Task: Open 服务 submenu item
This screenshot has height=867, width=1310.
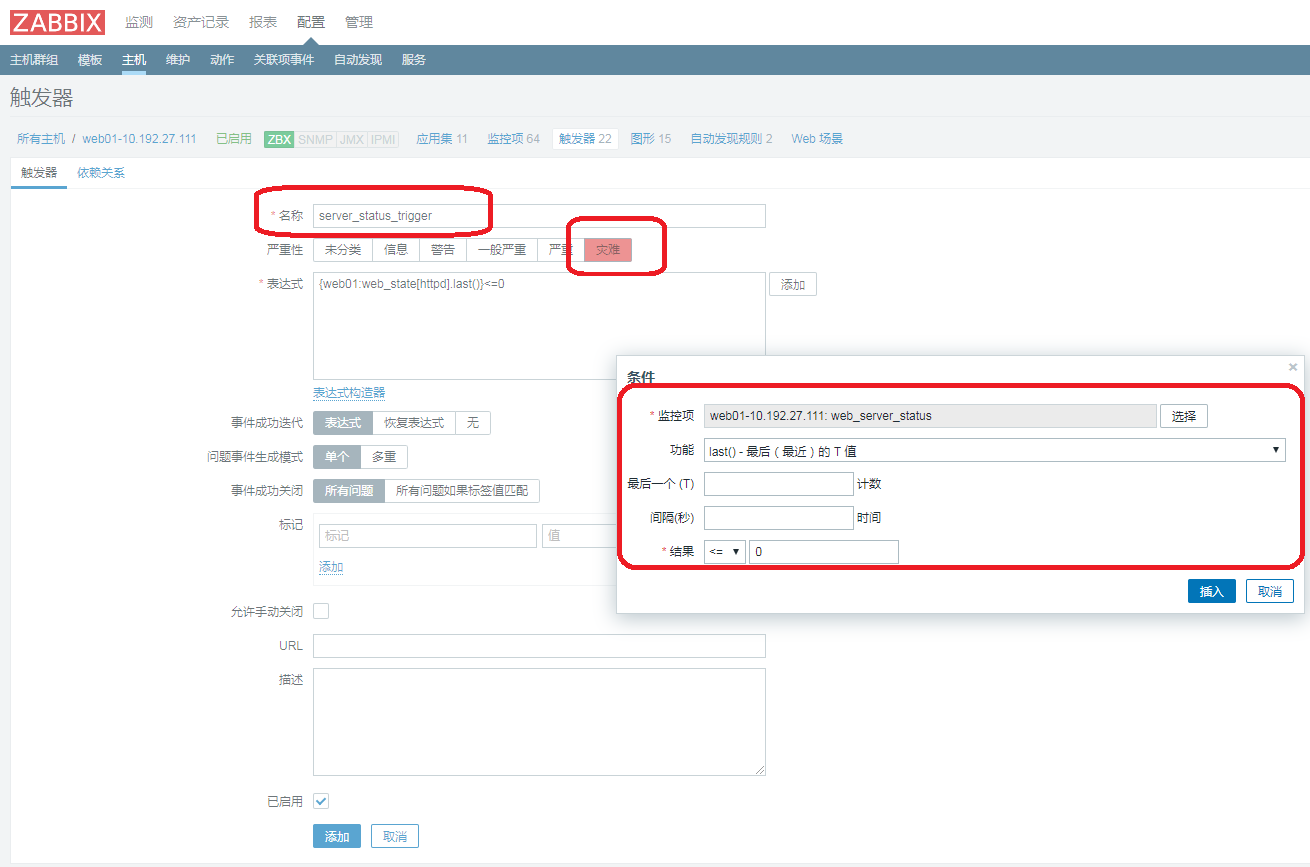Action: coord(414,60)
